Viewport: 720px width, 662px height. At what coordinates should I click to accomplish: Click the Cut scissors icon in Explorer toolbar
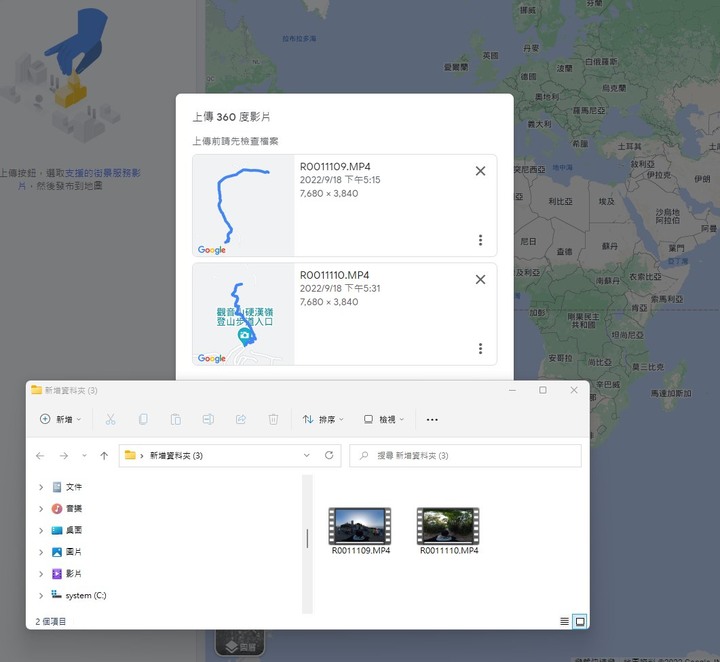pyautogui.click(x=111, y=419)
